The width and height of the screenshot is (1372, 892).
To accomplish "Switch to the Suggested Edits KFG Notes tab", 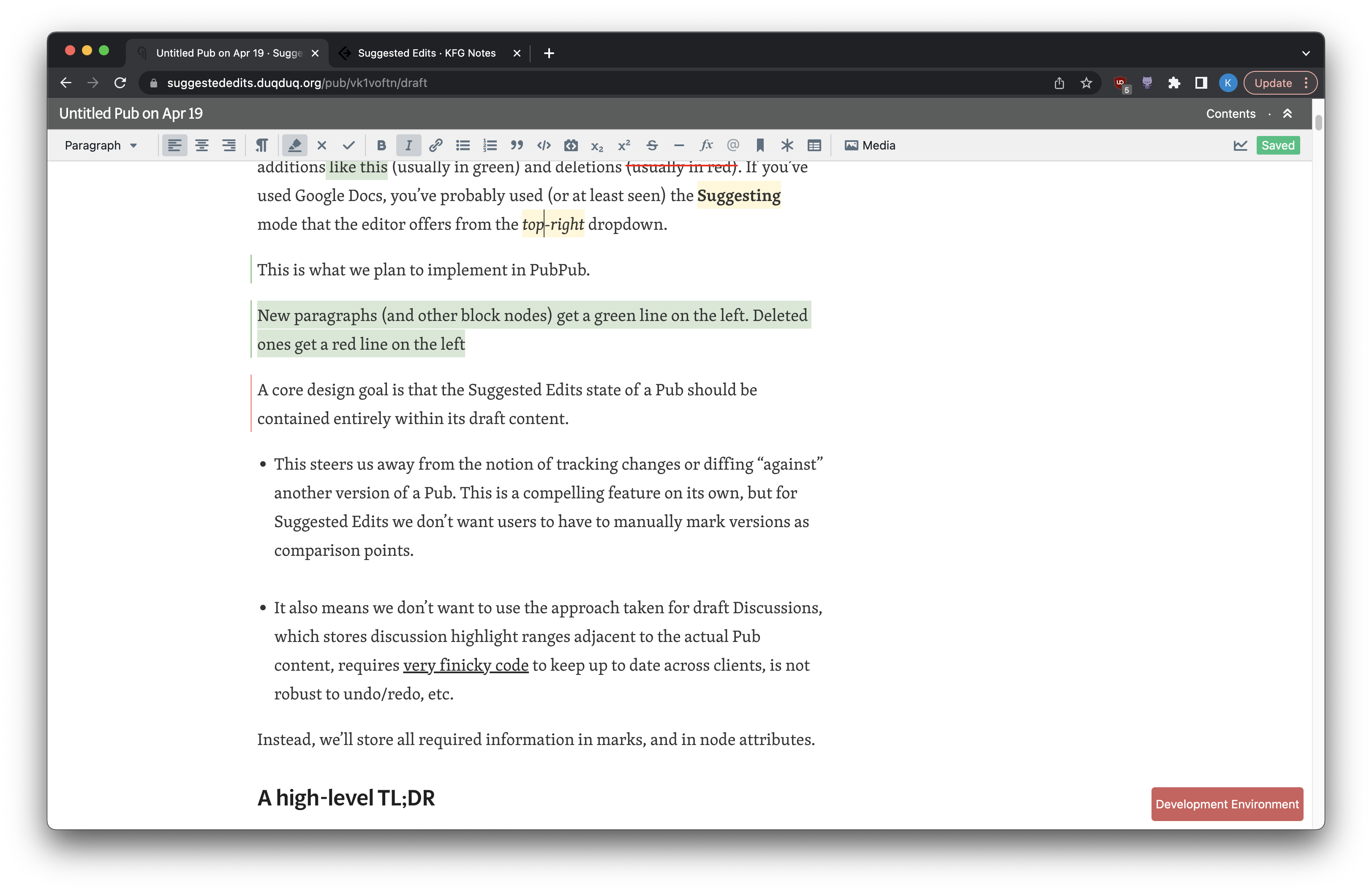I will (426, 52).
